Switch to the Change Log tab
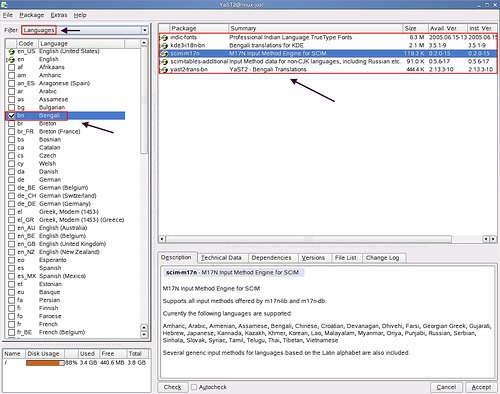The width and height of the screenshot is (500, 394). (x=383, y=258)
